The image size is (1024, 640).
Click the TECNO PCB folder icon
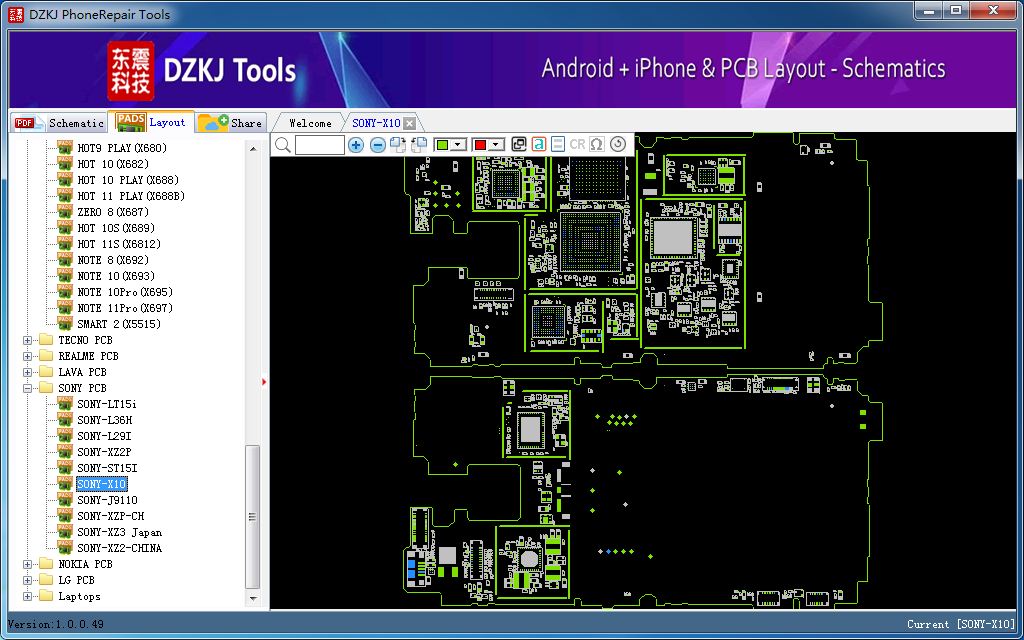pos(46,340)
